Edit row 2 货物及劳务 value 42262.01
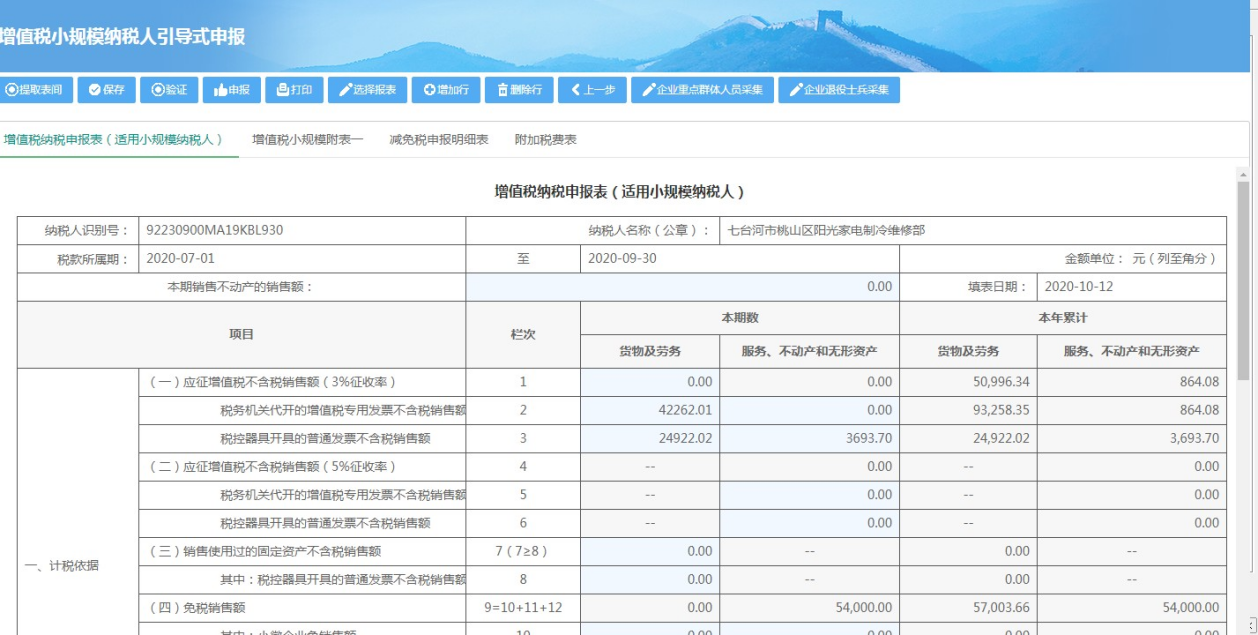1258x635 pixels. (650, 410)
